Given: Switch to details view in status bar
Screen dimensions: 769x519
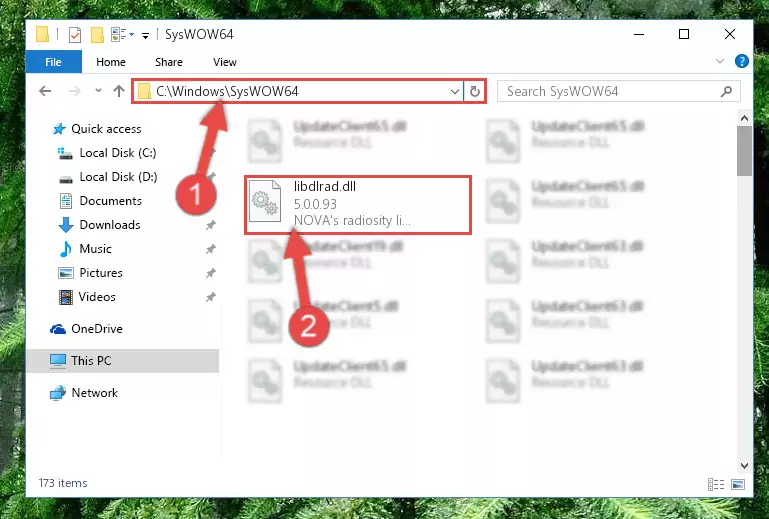Looking at the screenshot, I should tap(716, 484).
